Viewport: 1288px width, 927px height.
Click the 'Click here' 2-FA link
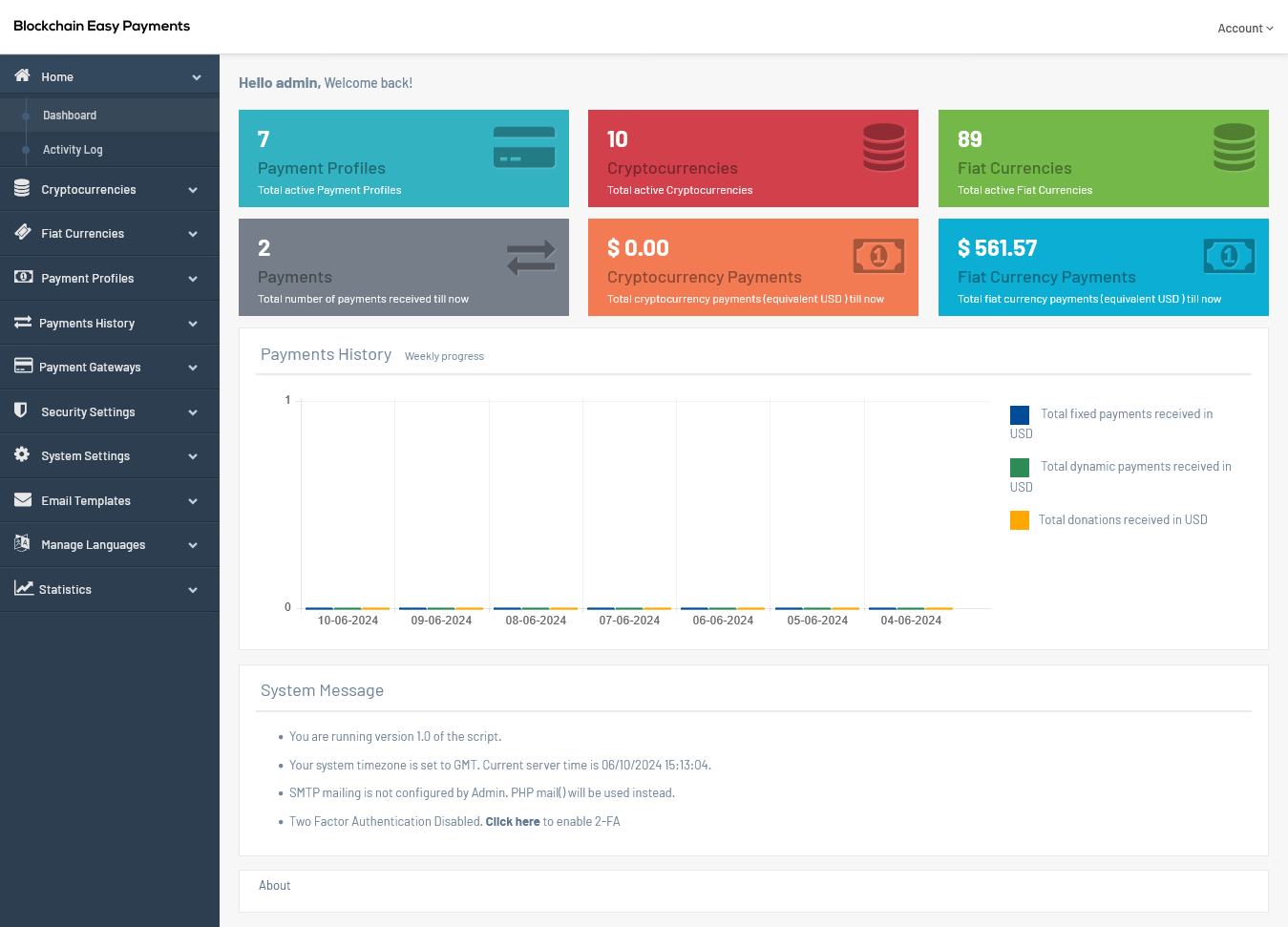512,822
